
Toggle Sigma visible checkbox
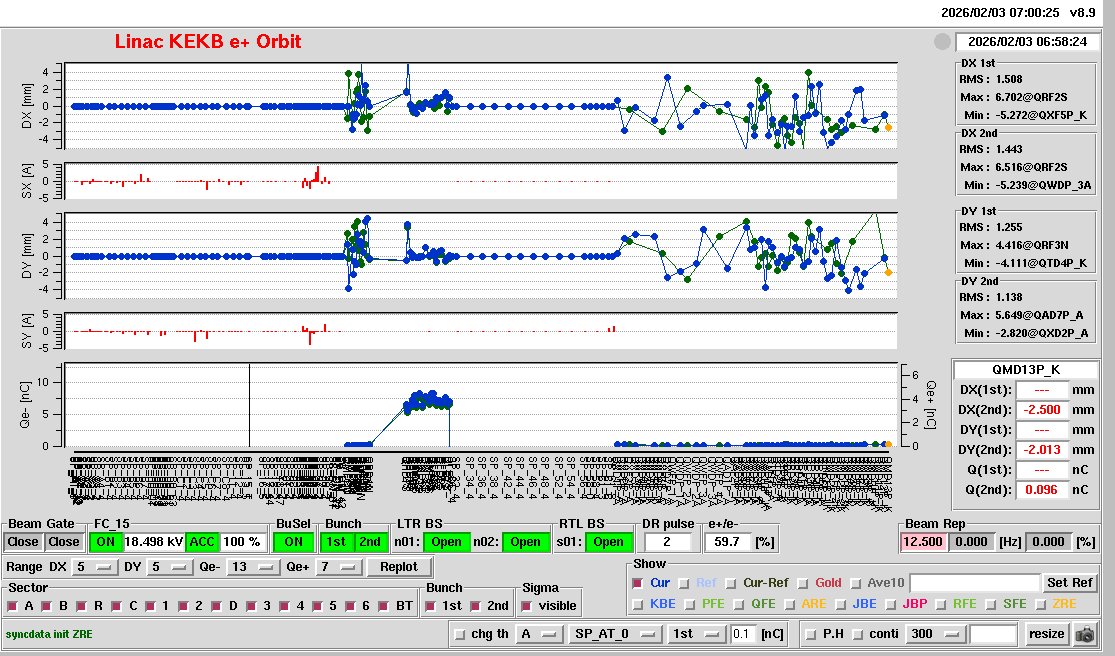pyautogui.click(x=528, y=606)
